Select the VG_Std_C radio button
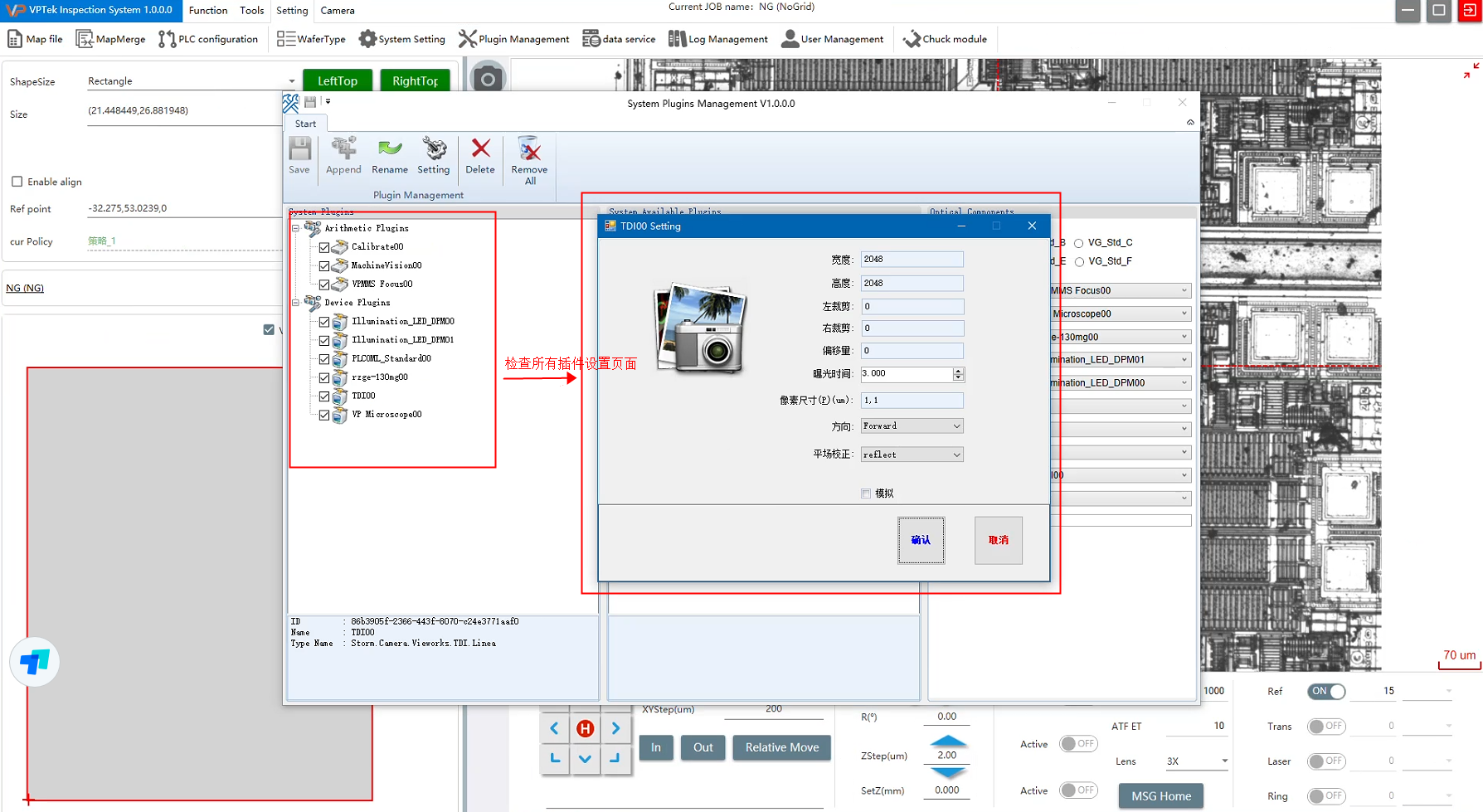 (x=1079, y=243)
